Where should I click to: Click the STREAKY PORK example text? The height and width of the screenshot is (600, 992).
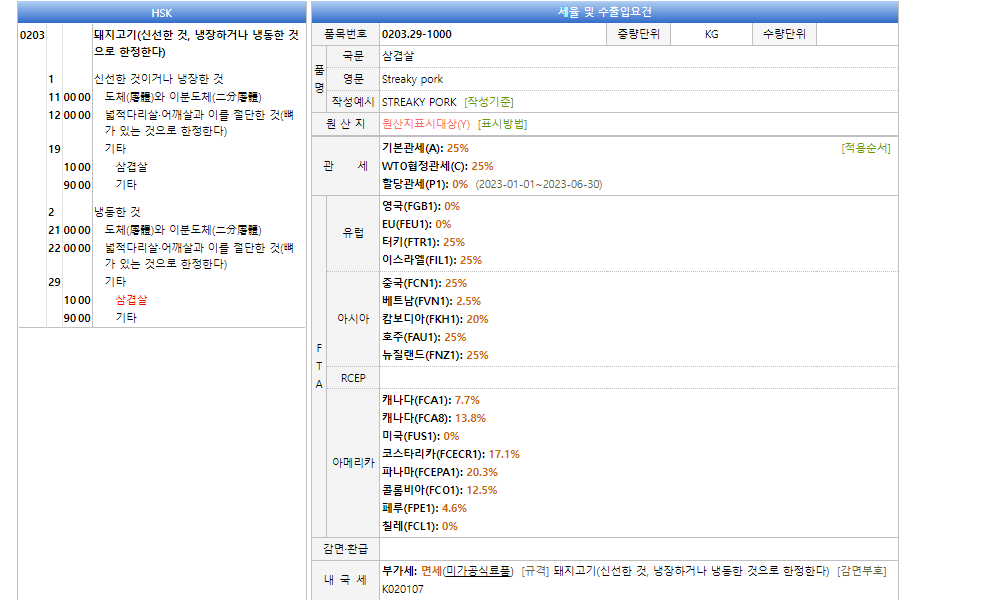[x=419, y=102]
